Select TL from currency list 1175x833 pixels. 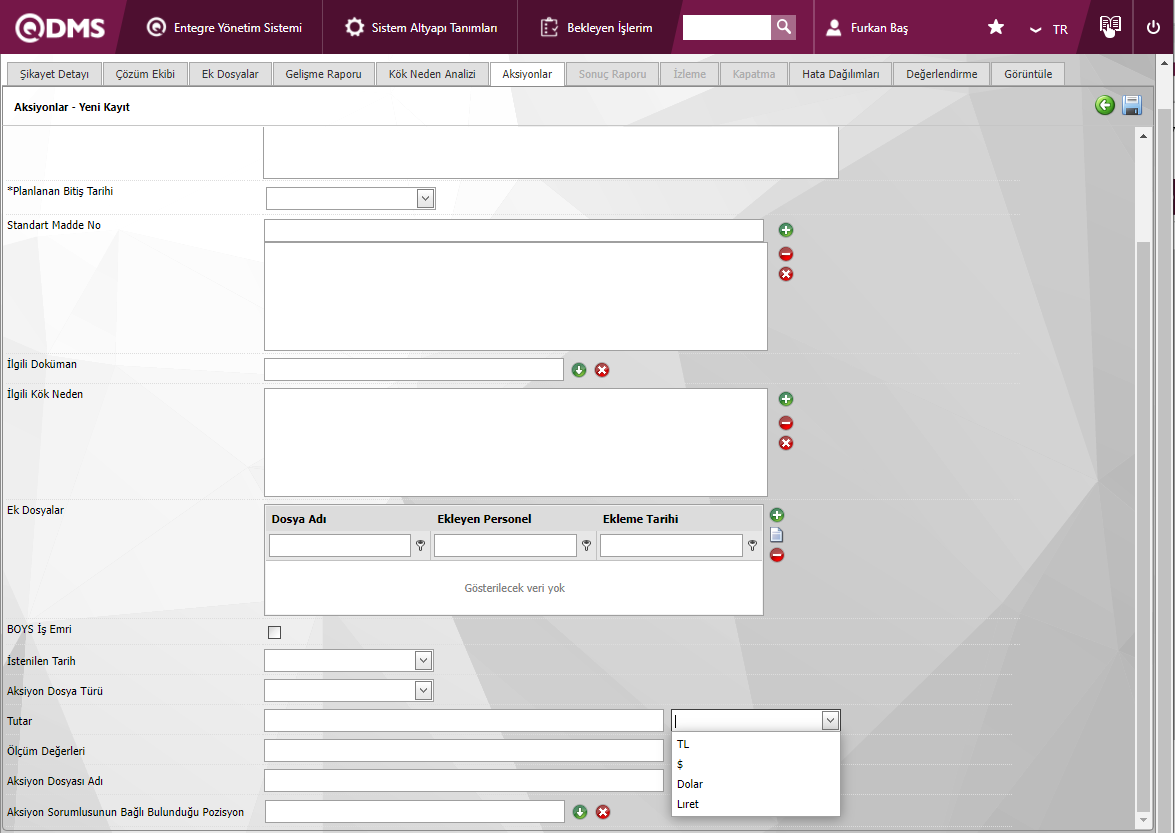755,745
